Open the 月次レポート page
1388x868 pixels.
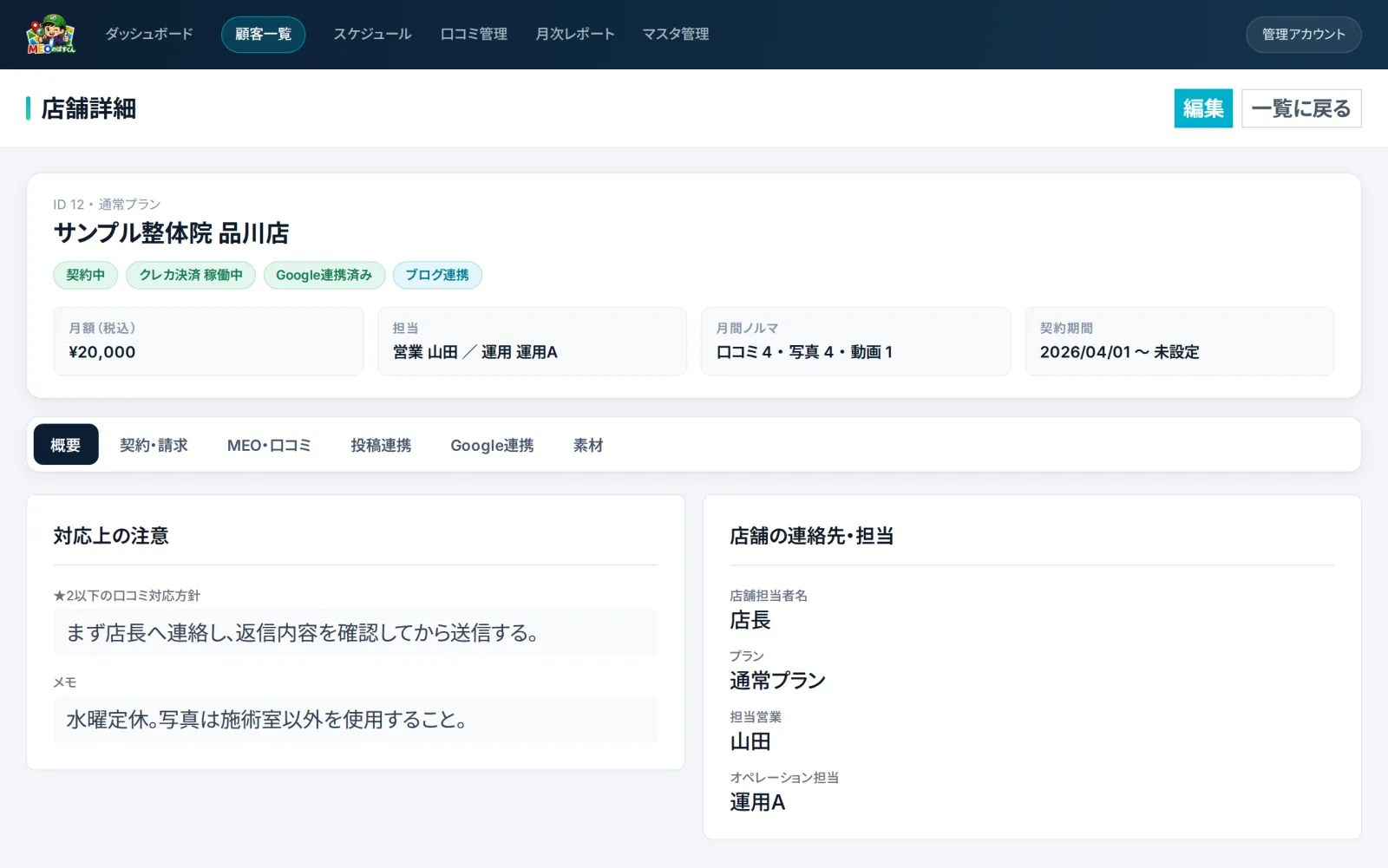(x=575, y=34)
